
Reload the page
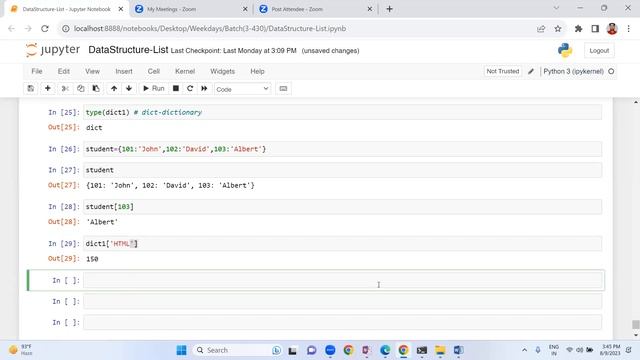click(45, 29)
